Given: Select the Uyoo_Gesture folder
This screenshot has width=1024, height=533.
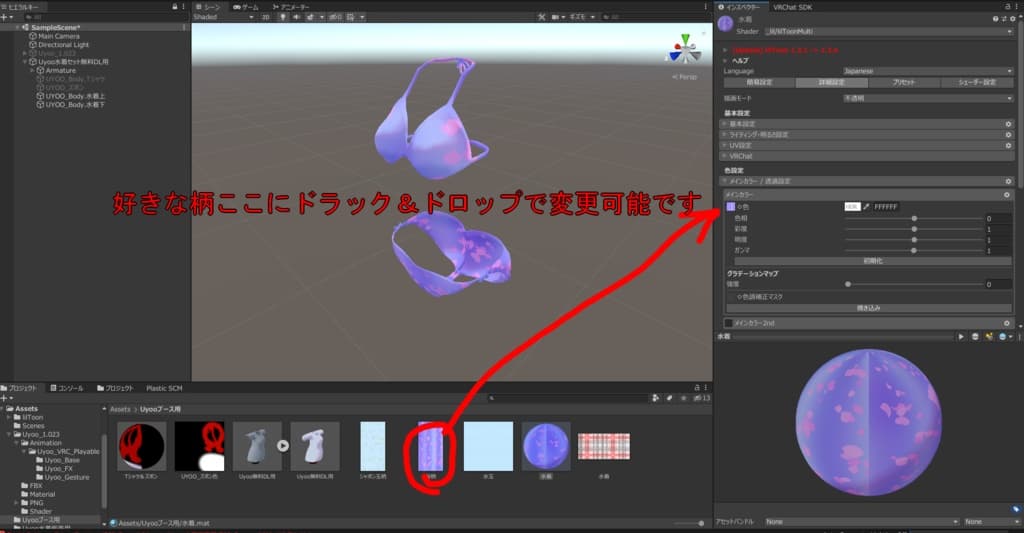Looking at the screenshot, I should pos(62,477).
